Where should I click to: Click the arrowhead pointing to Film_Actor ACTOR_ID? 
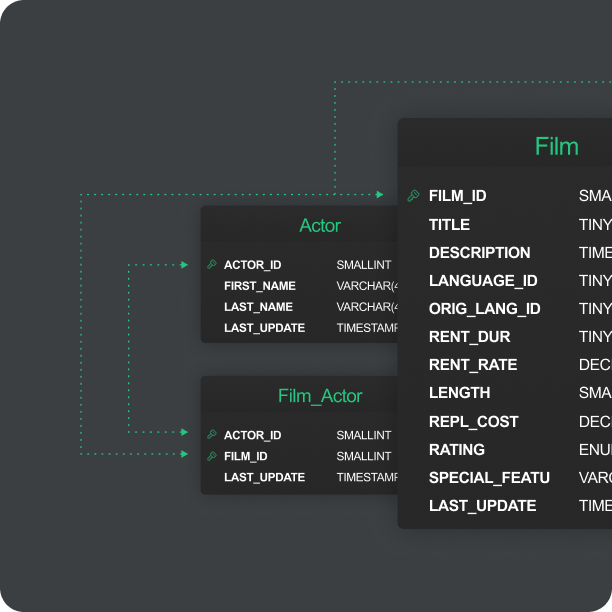coord(184,432)
